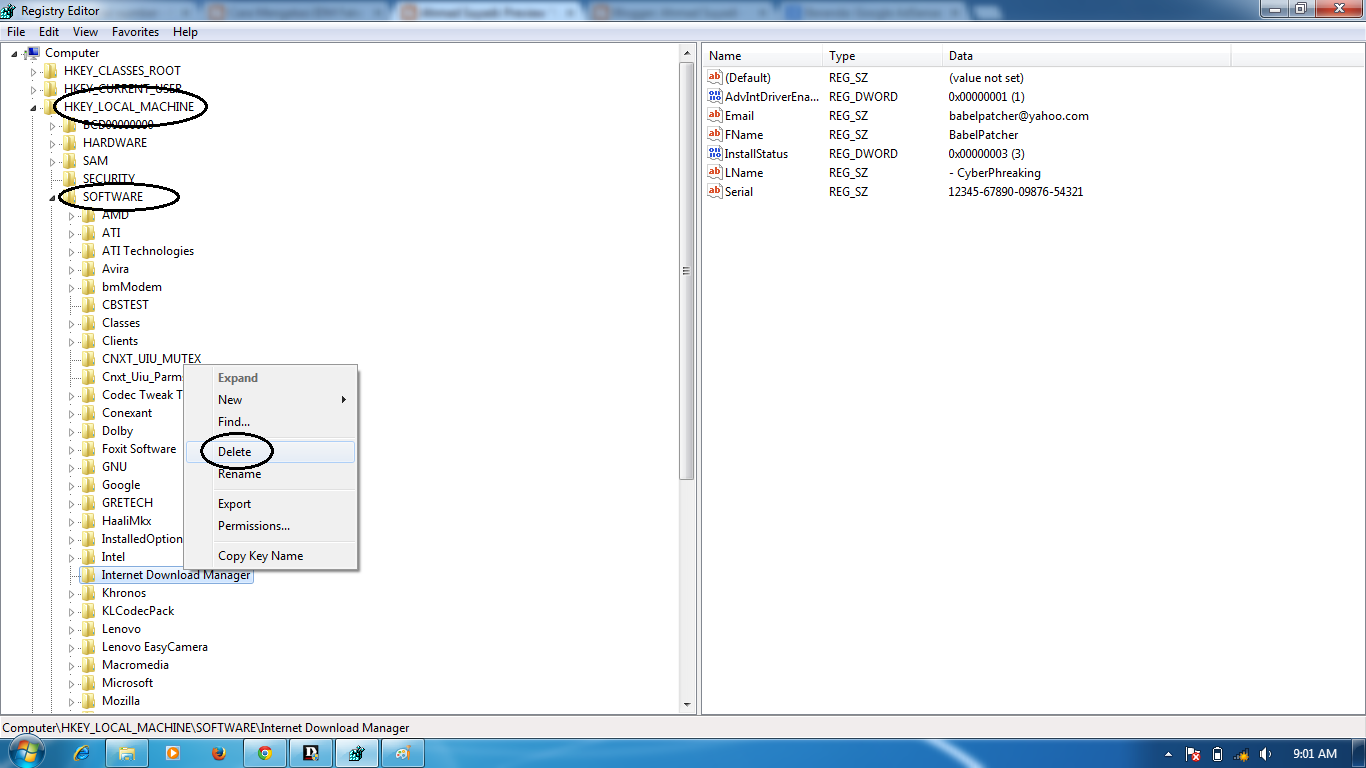The image size is (1366, 768).
Task: Collapse the SOFTWARE key
Action: 52,197
